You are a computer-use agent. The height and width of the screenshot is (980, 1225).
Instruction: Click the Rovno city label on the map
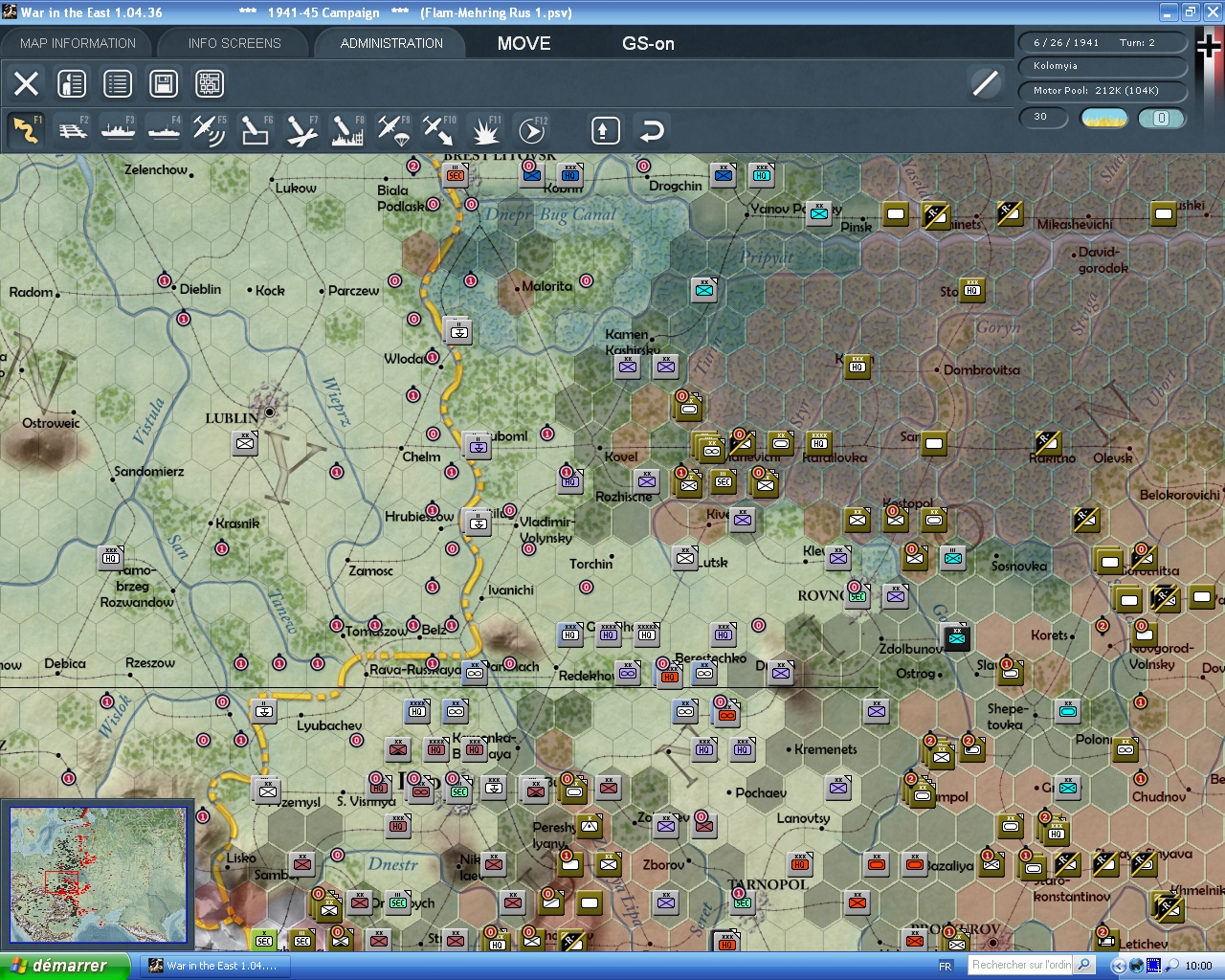822,595
